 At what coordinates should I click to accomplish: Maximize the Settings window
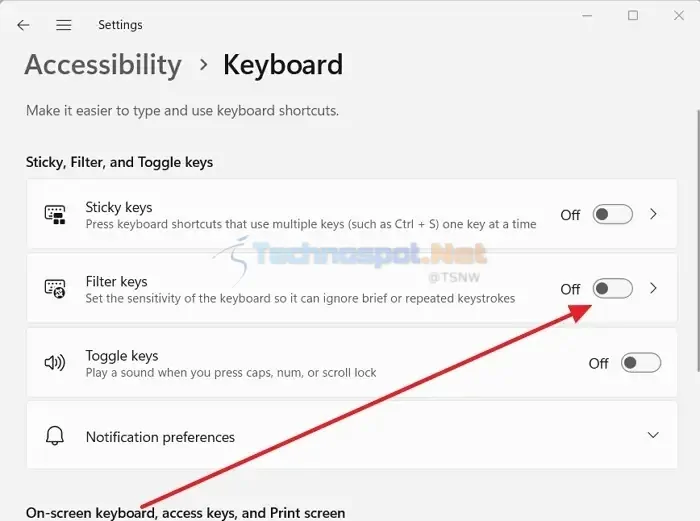point(633,16)
